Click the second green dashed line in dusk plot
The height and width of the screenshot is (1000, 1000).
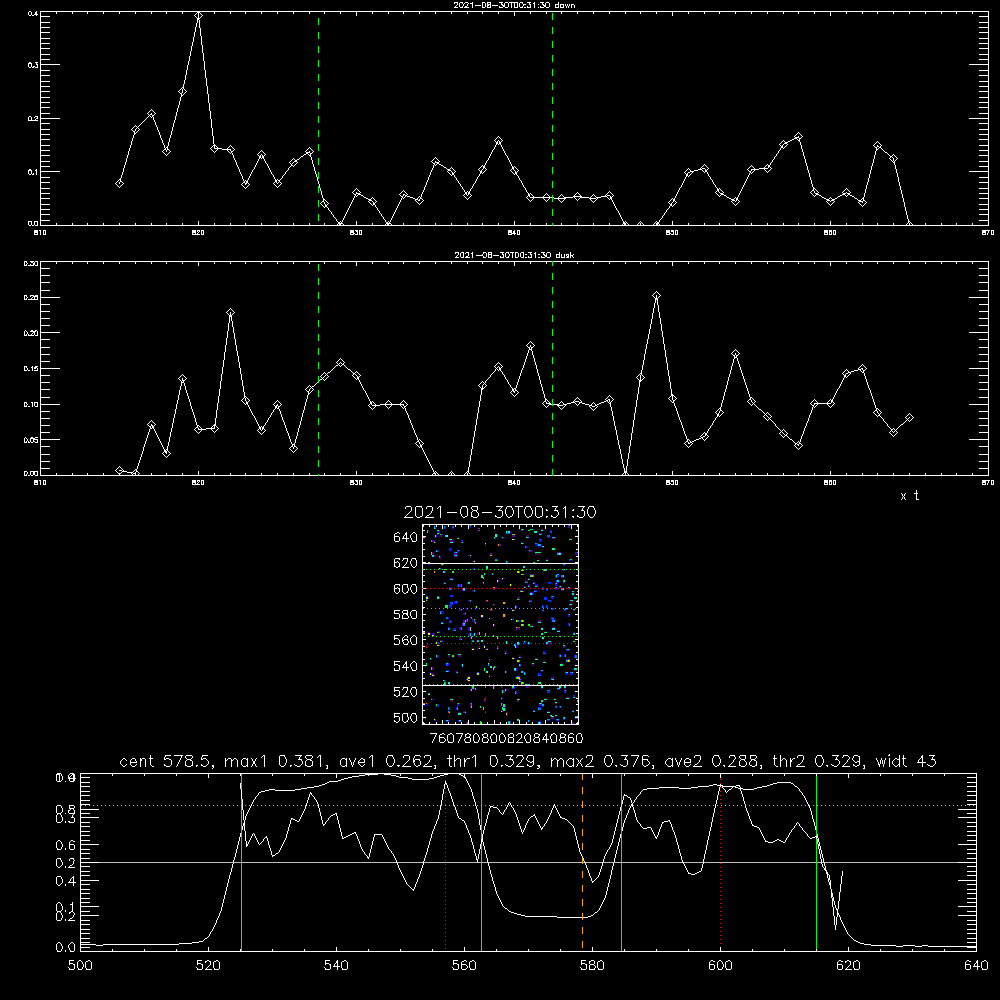[552, 368]
